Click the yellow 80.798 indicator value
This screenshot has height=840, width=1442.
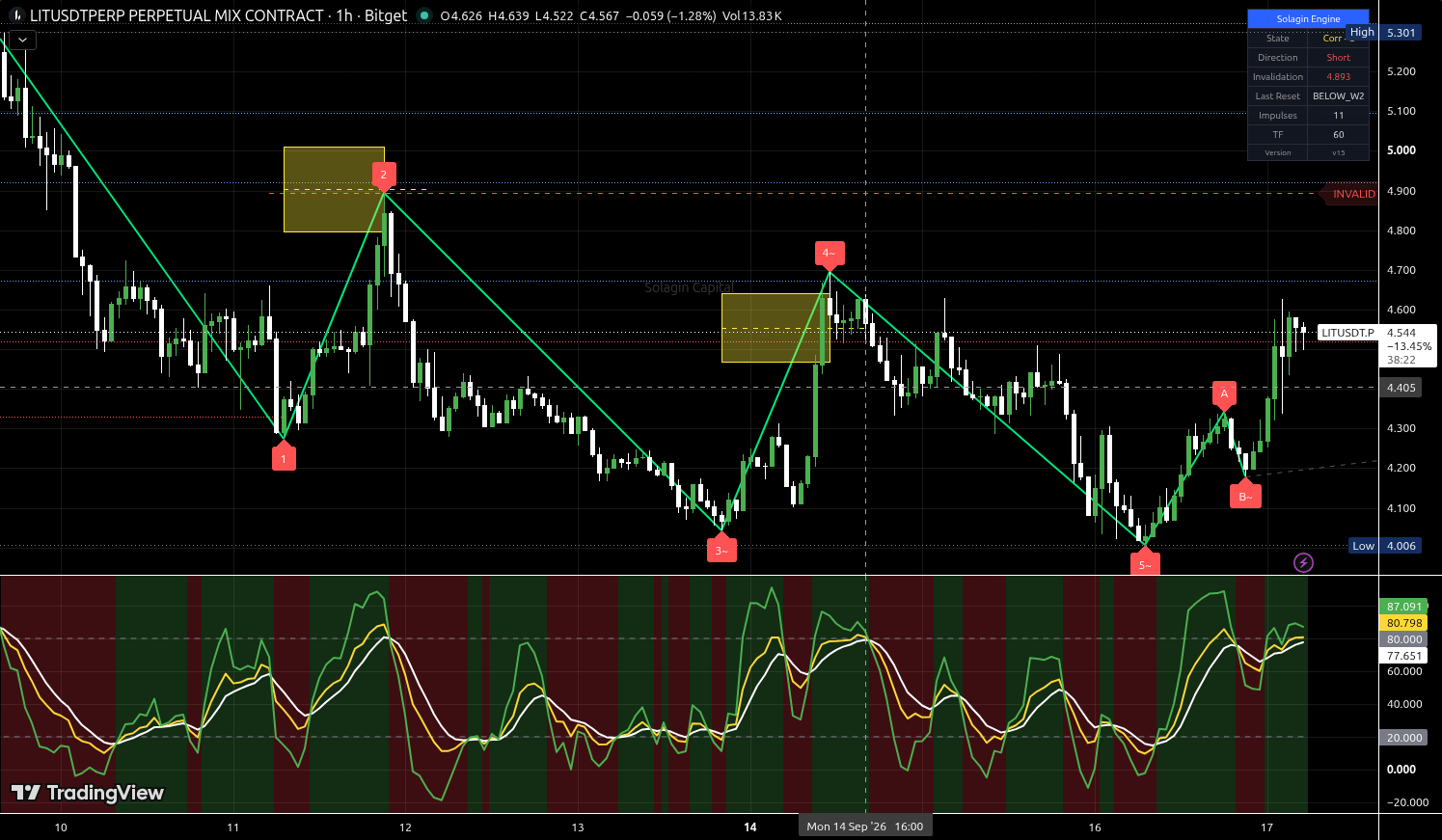click(x=1404, y=623)
